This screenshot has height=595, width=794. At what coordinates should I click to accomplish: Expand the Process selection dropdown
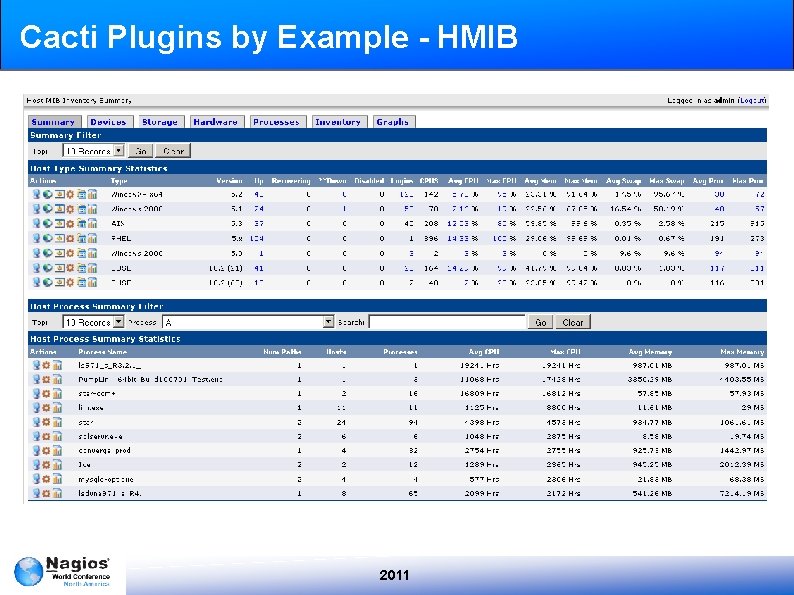pyautogui.click(x=248, y=322)
